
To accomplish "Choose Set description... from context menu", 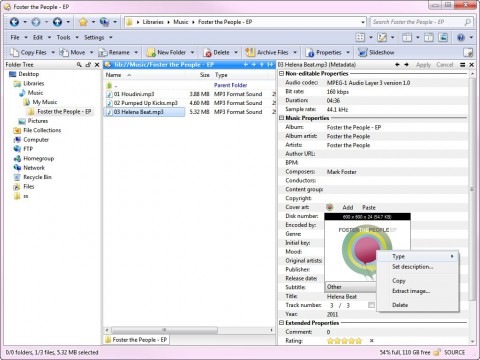I will coord(418,267).
